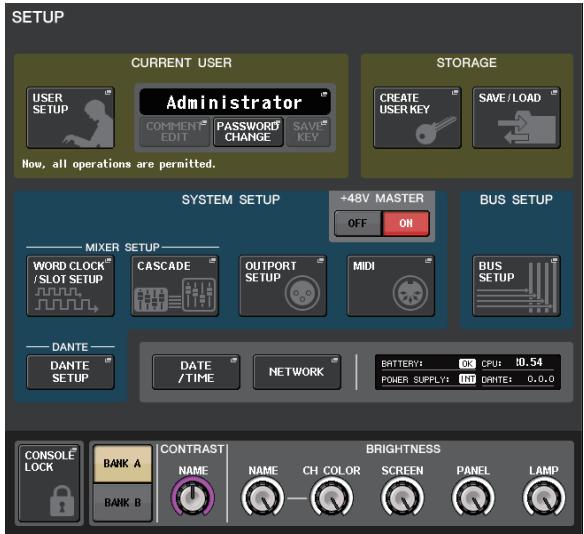Open the Cascade mixer setup
The width and height of the screenshot is (584, 534).
[175, 286]
